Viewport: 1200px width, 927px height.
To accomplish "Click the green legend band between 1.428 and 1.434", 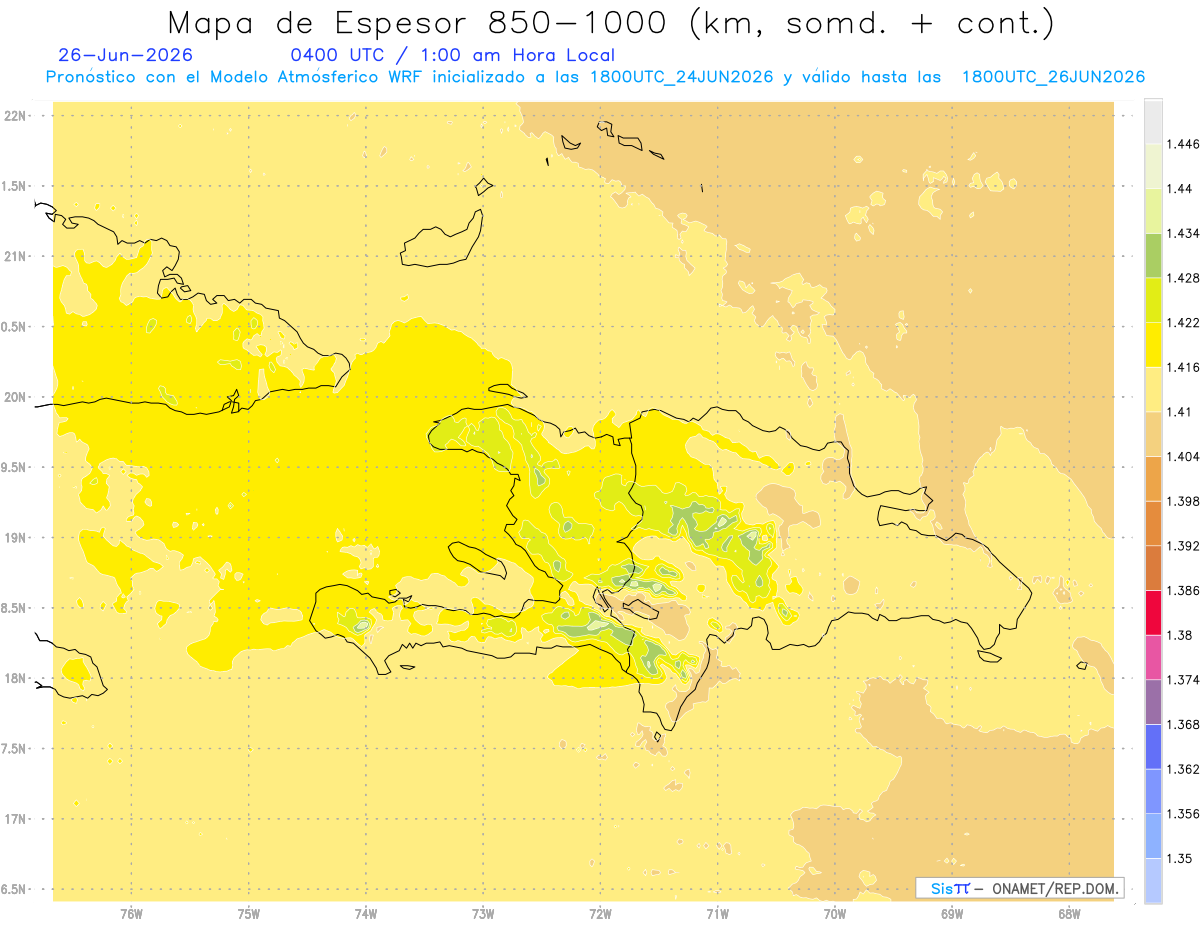I will point(1153,255).
